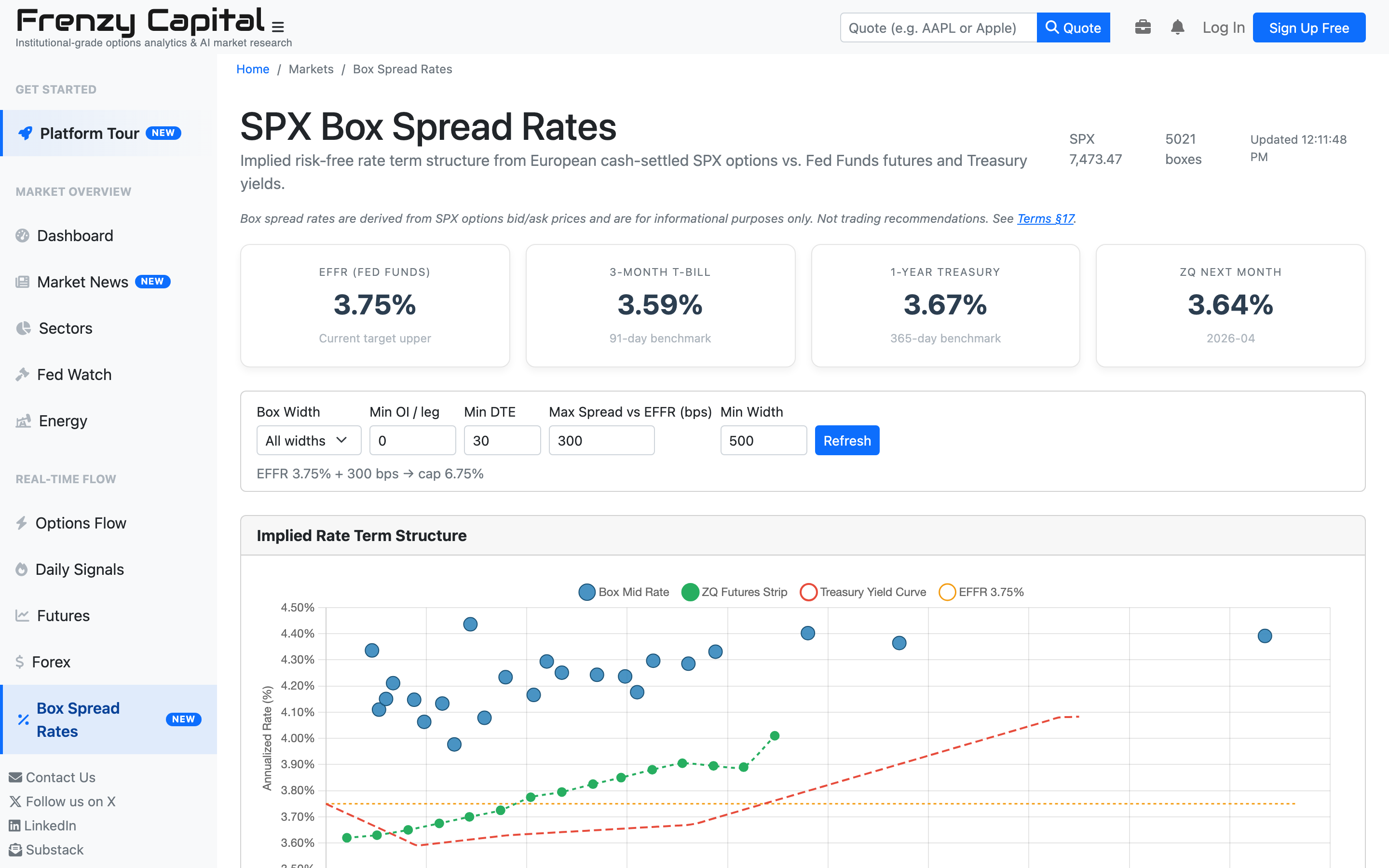Click the blue Quote search button
Viewport: 1389px width, 868px height.
pos(1073,27)
